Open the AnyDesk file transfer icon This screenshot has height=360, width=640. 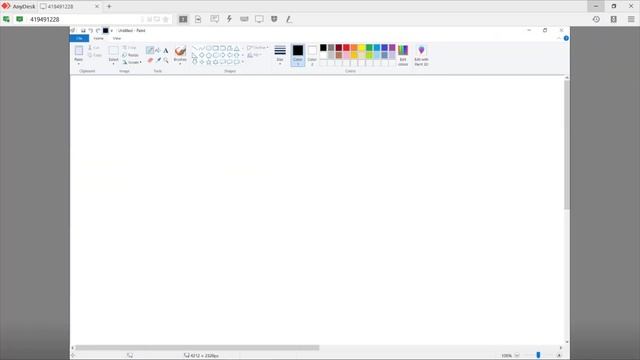(198, 19)
